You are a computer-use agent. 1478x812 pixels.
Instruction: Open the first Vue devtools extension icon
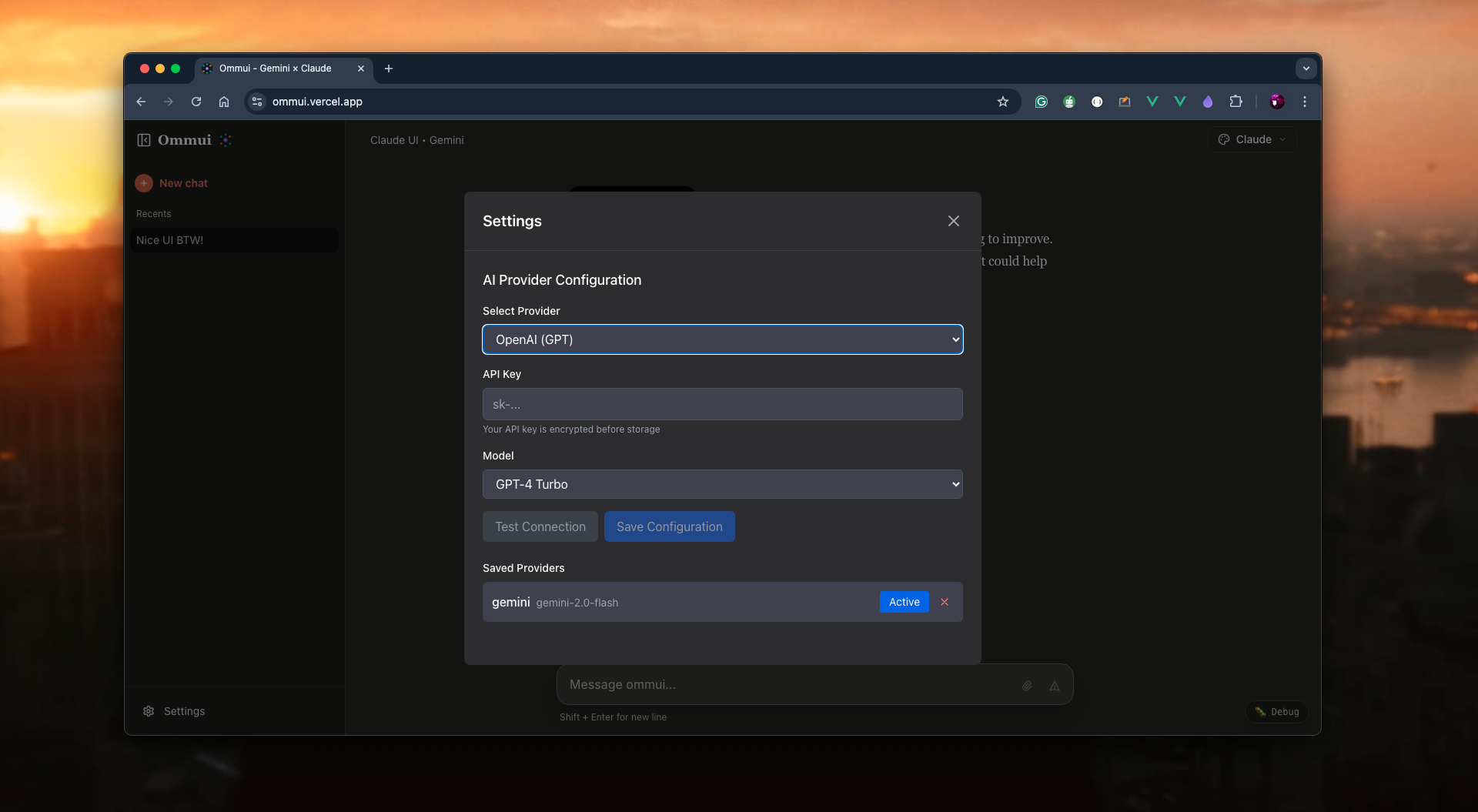tap(1152, 102)
